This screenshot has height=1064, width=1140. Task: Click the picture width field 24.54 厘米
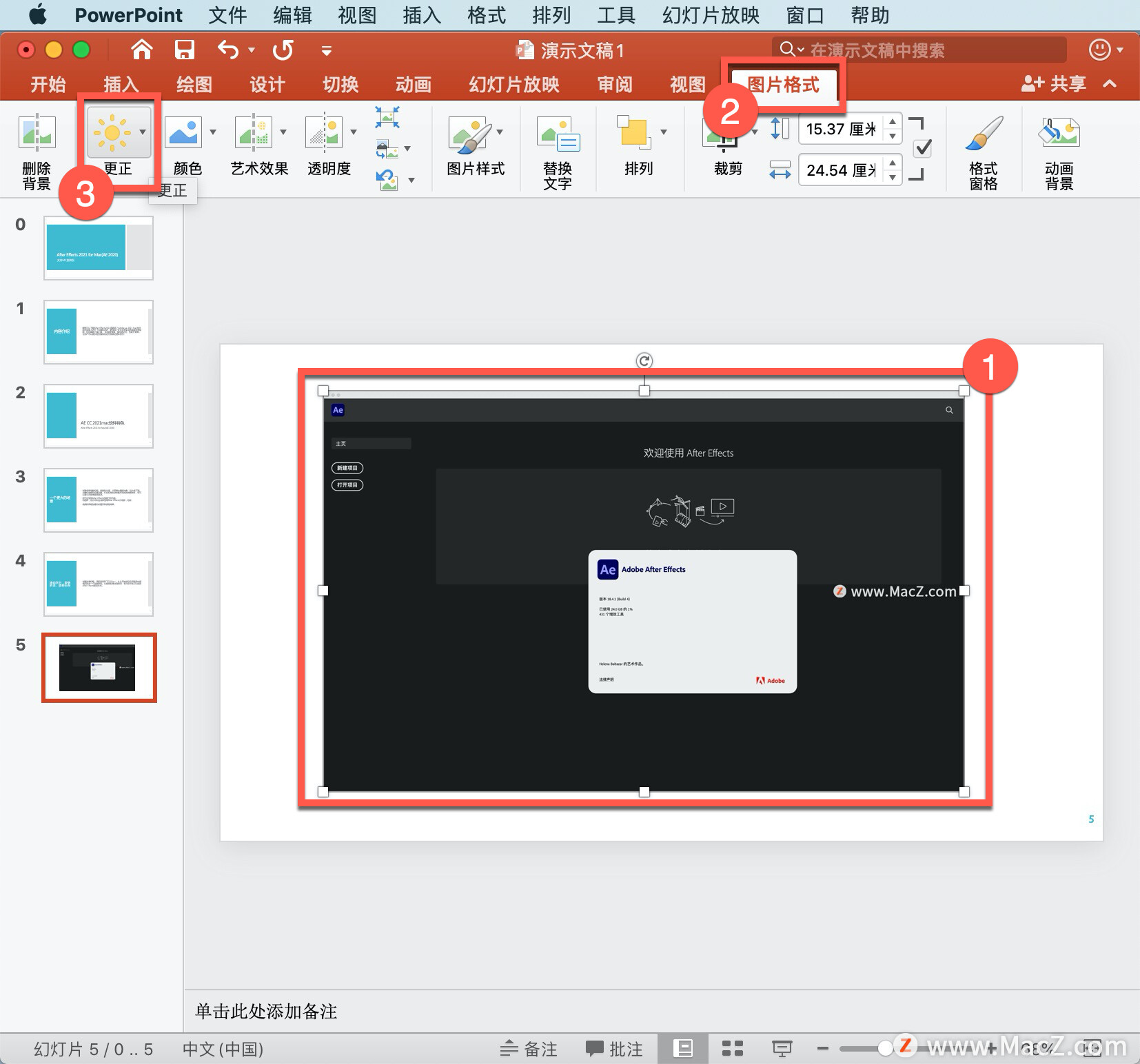(x=841, y=170)
